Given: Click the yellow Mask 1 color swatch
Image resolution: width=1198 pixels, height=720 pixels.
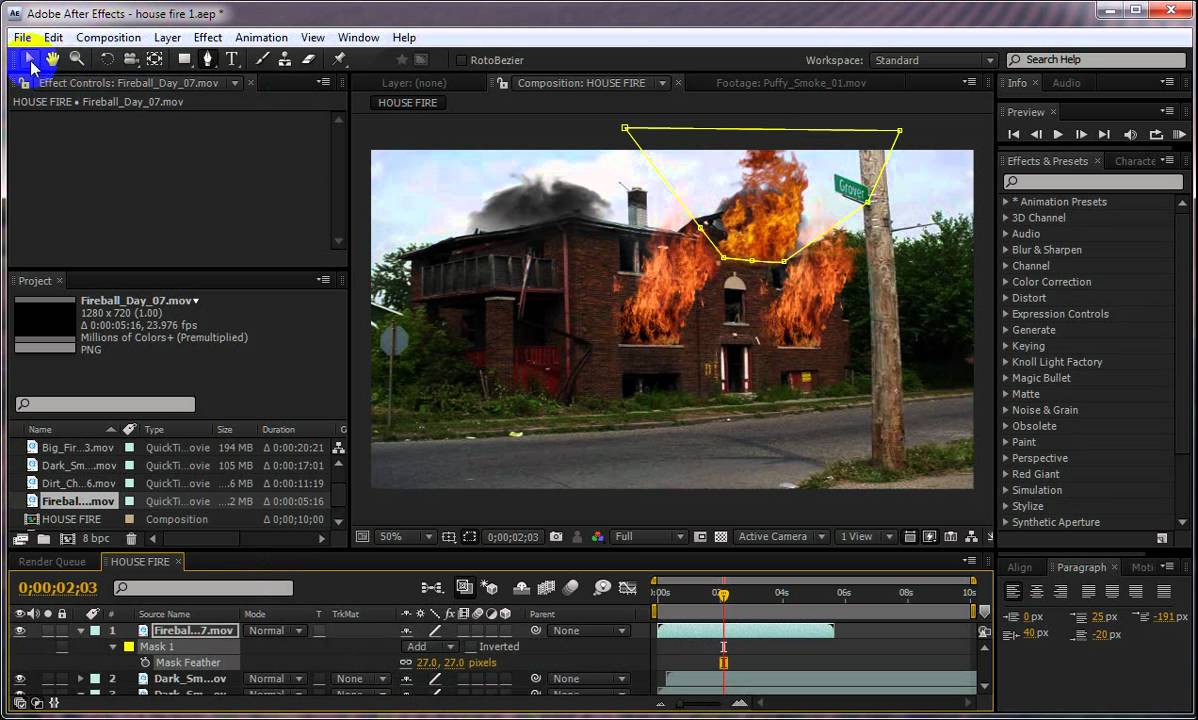Looking at the screenshot, I should [x=129, y=647].
